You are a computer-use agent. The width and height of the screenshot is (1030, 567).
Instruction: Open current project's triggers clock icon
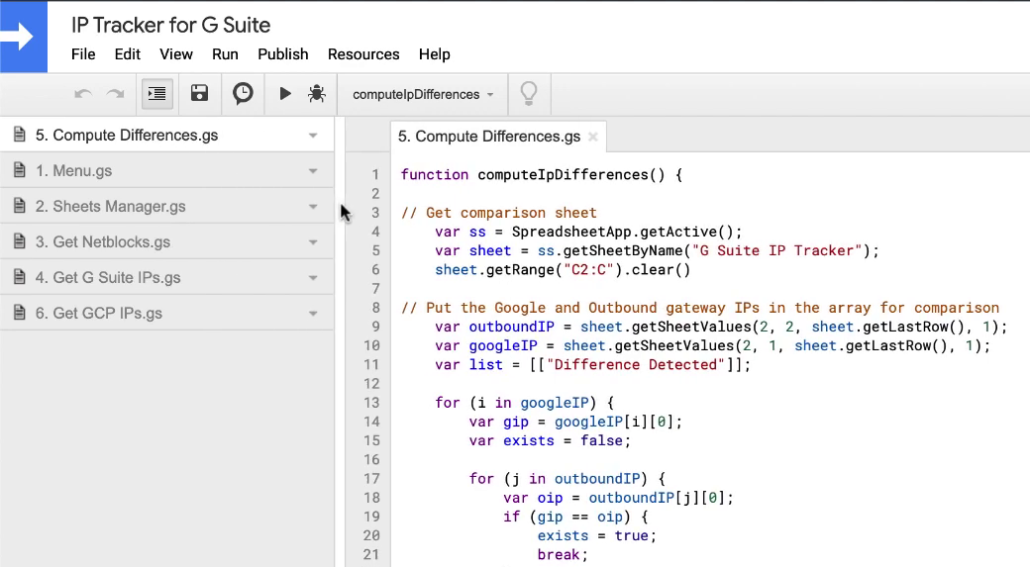(242, 94)
